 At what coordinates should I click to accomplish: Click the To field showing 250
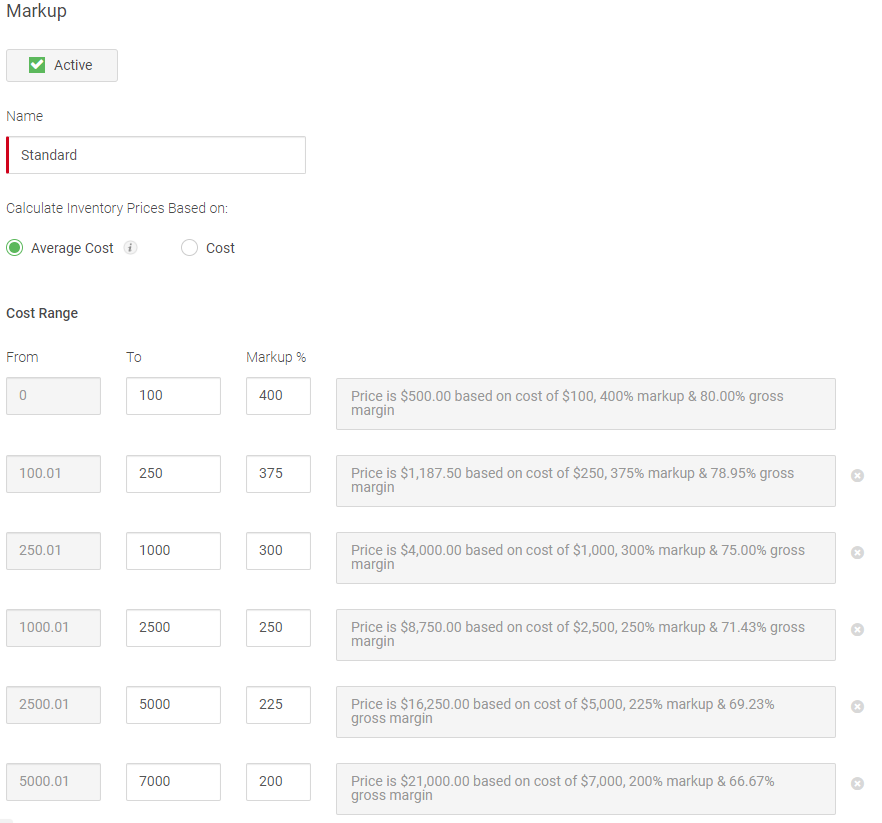173,473
